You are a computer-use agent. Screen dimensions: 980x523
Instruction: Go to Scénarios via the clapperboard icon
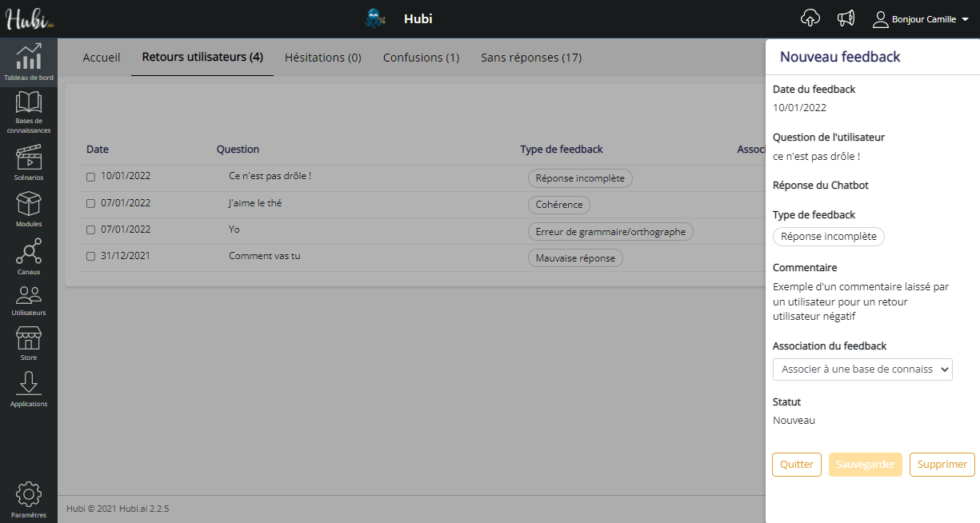[28, 157]
